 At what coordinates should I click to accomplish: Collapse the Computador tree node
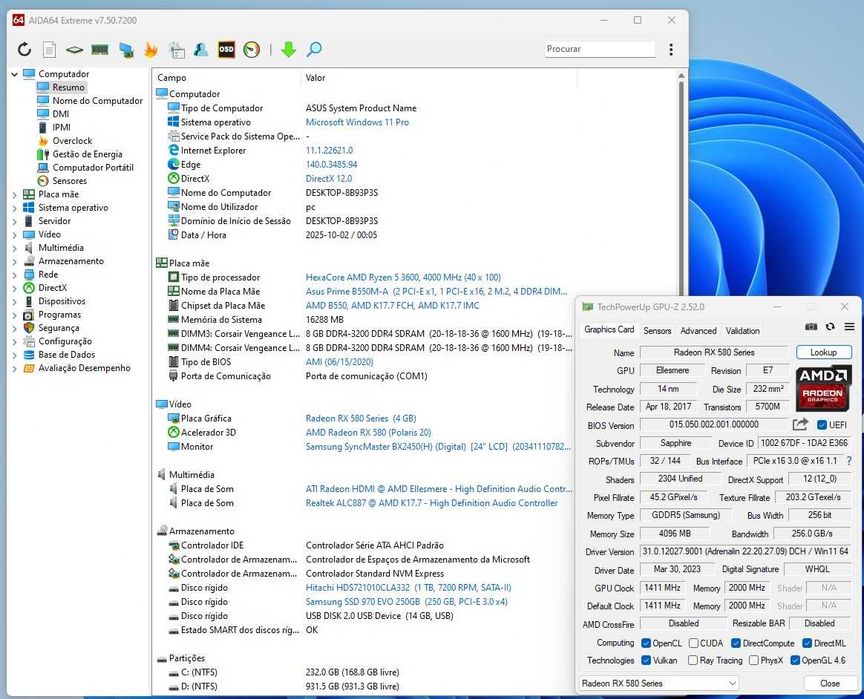click(x=15, y=74)
